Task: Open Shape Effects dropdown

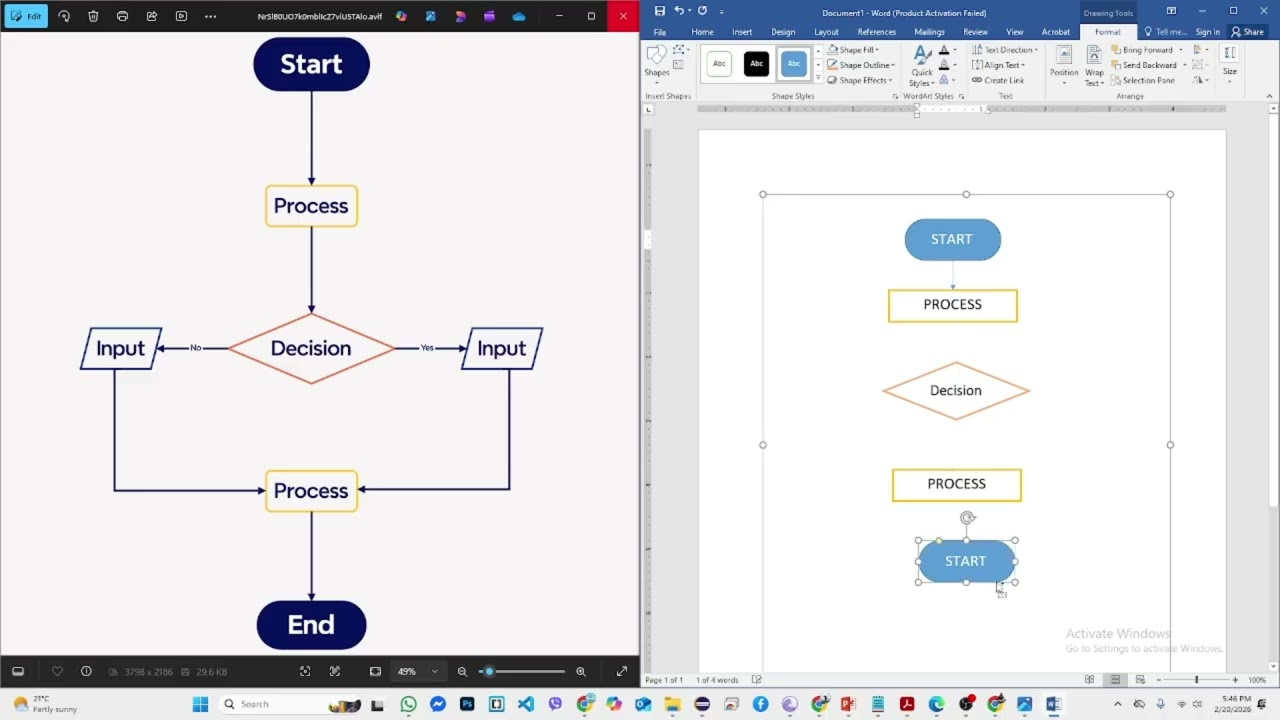Action: click(859, 80)
